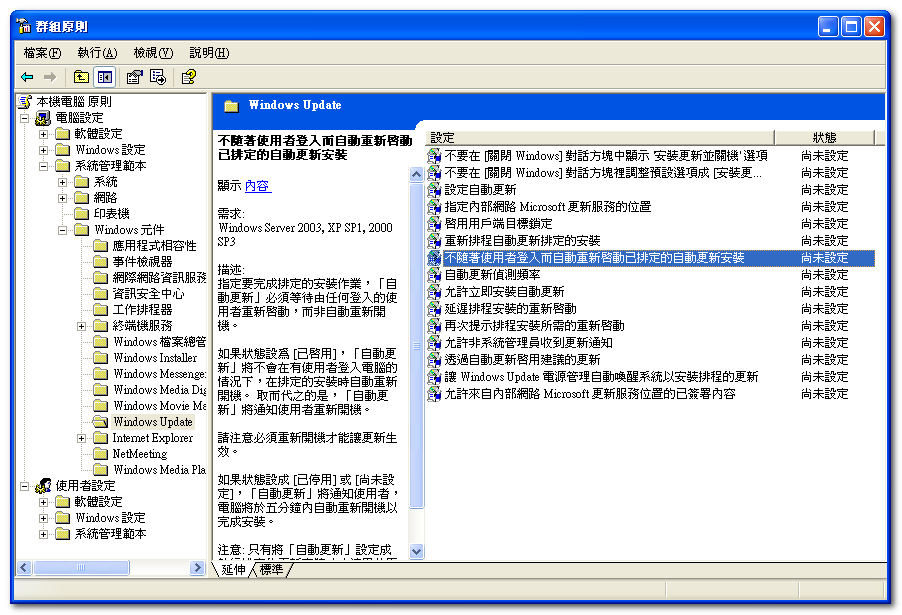
Task: Click the 本機電腦 原則 root node icon
Action: coord(25,102)
